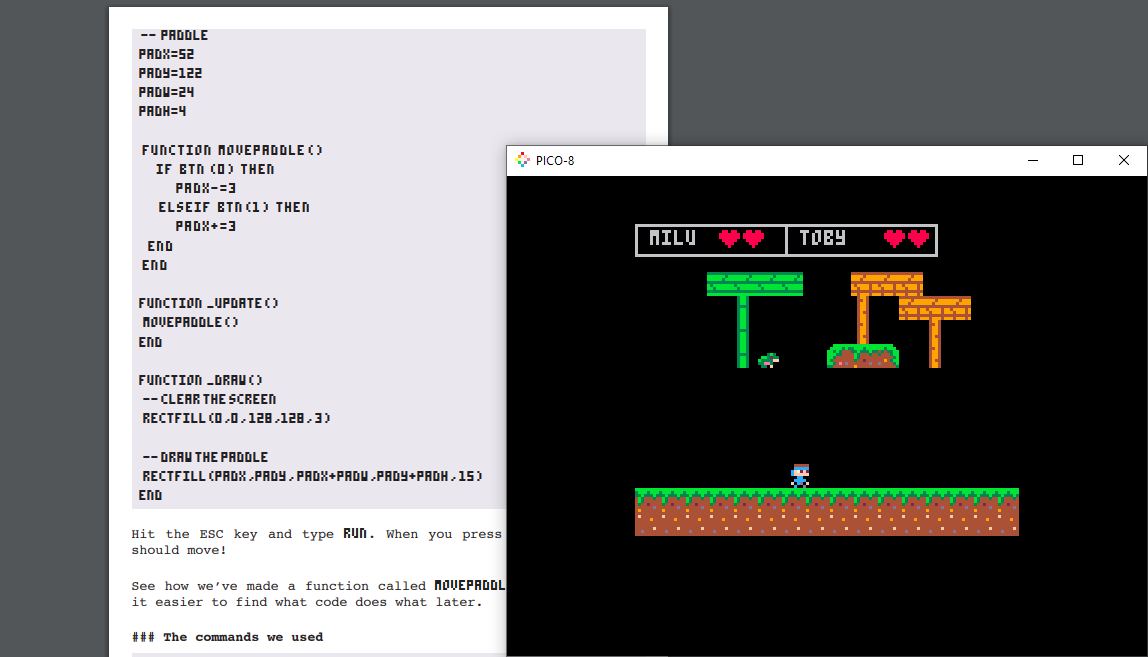Click the large grass ground platform

pyautogui.click(x=827, y=512)
